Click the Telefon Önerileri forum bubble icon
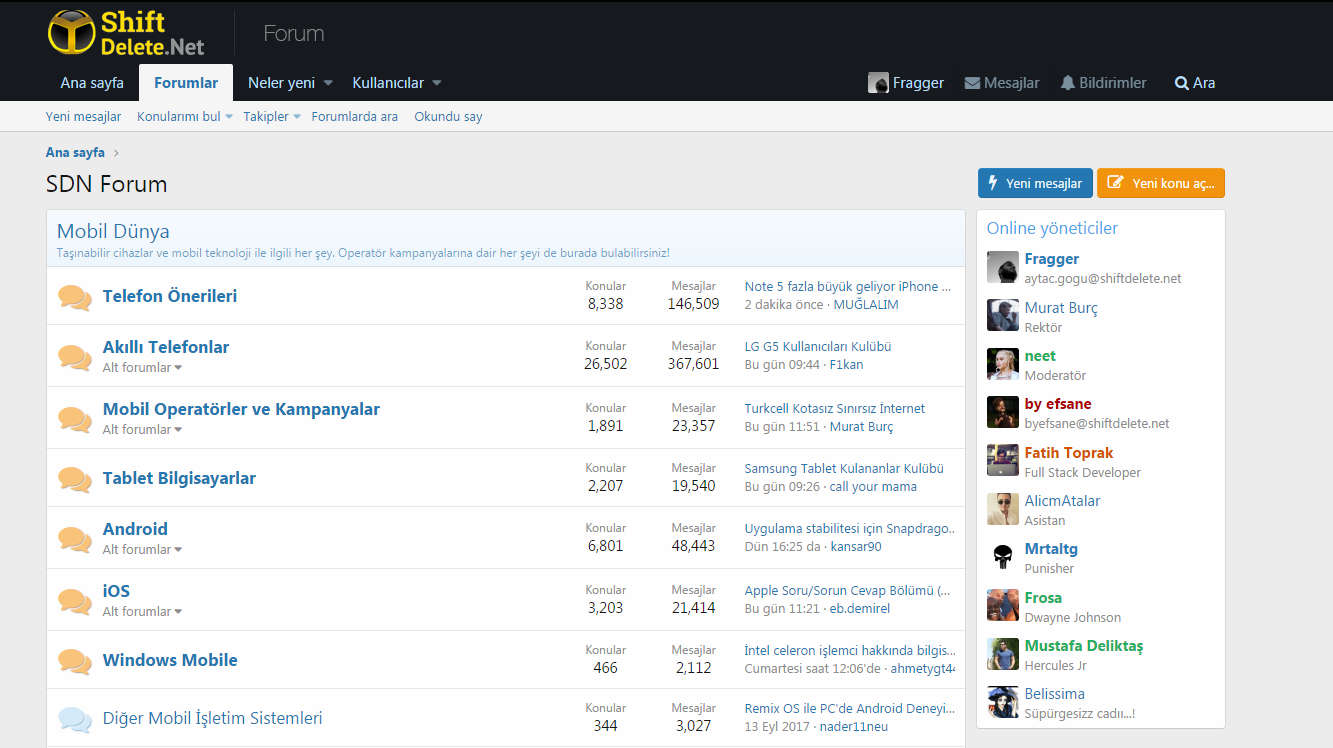Viewport: 1333px width, 748px height. coord(75,297)
